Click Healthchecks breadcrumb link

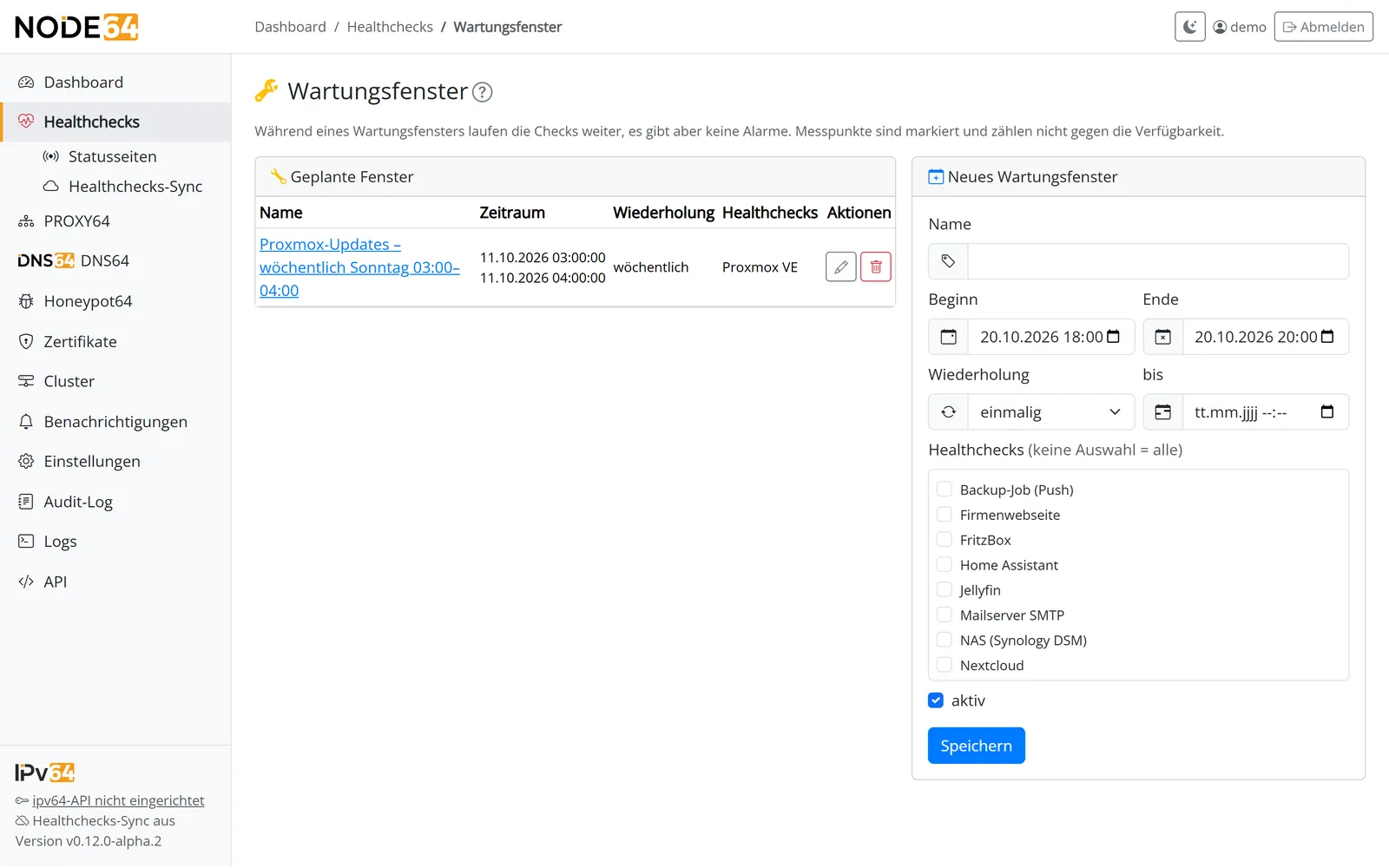[390, 27]
